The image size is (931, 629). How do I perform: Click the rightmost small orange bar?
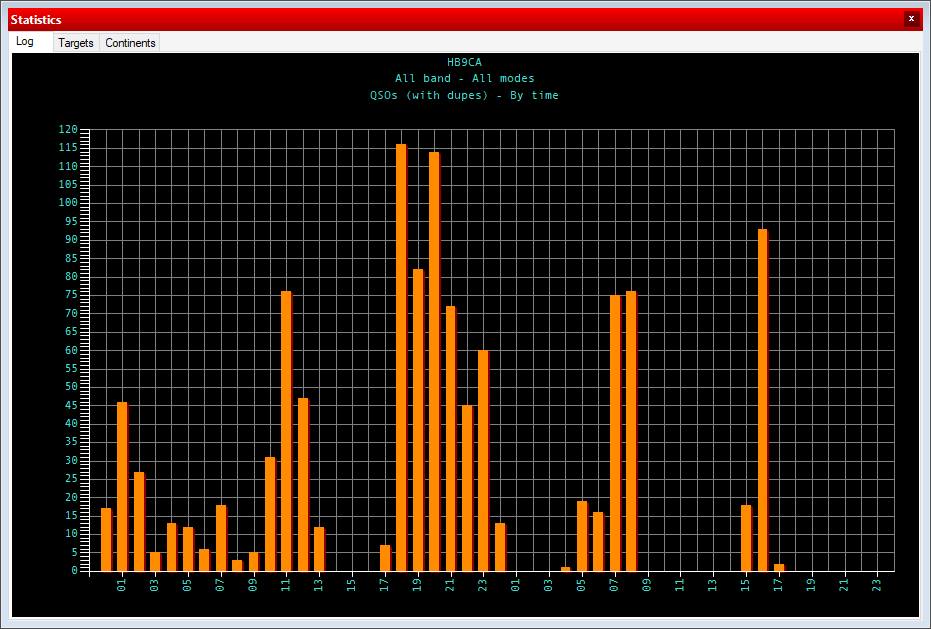779,567
